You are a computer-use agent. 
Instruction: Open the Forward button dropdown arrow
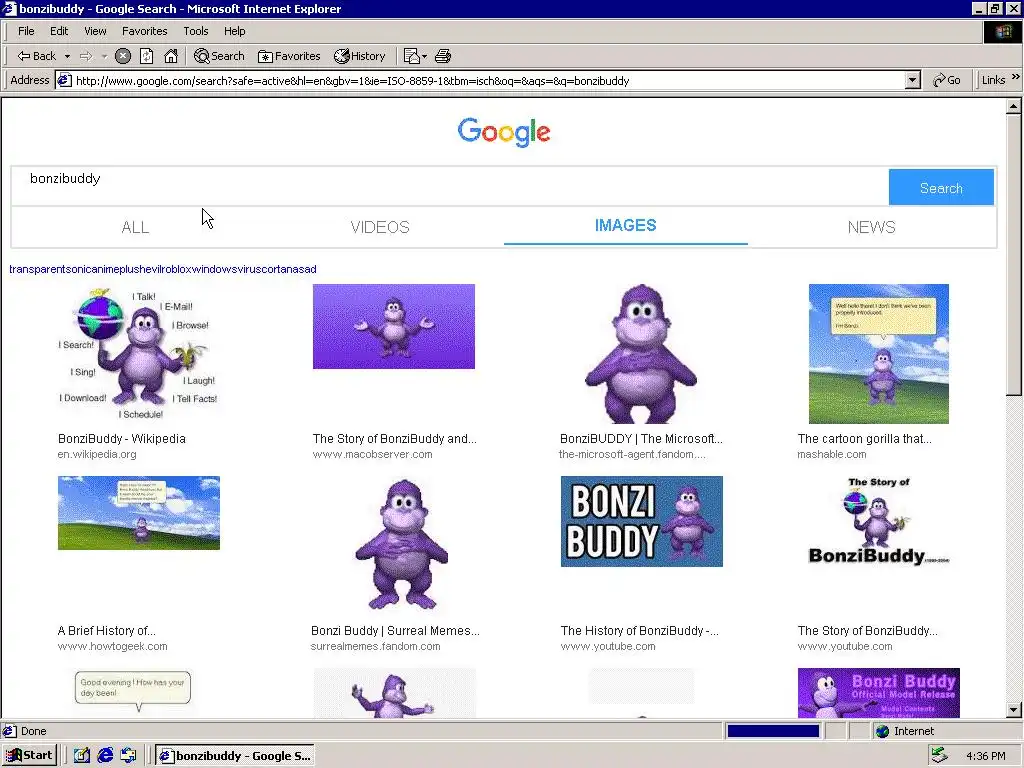(x=104, y=56)
